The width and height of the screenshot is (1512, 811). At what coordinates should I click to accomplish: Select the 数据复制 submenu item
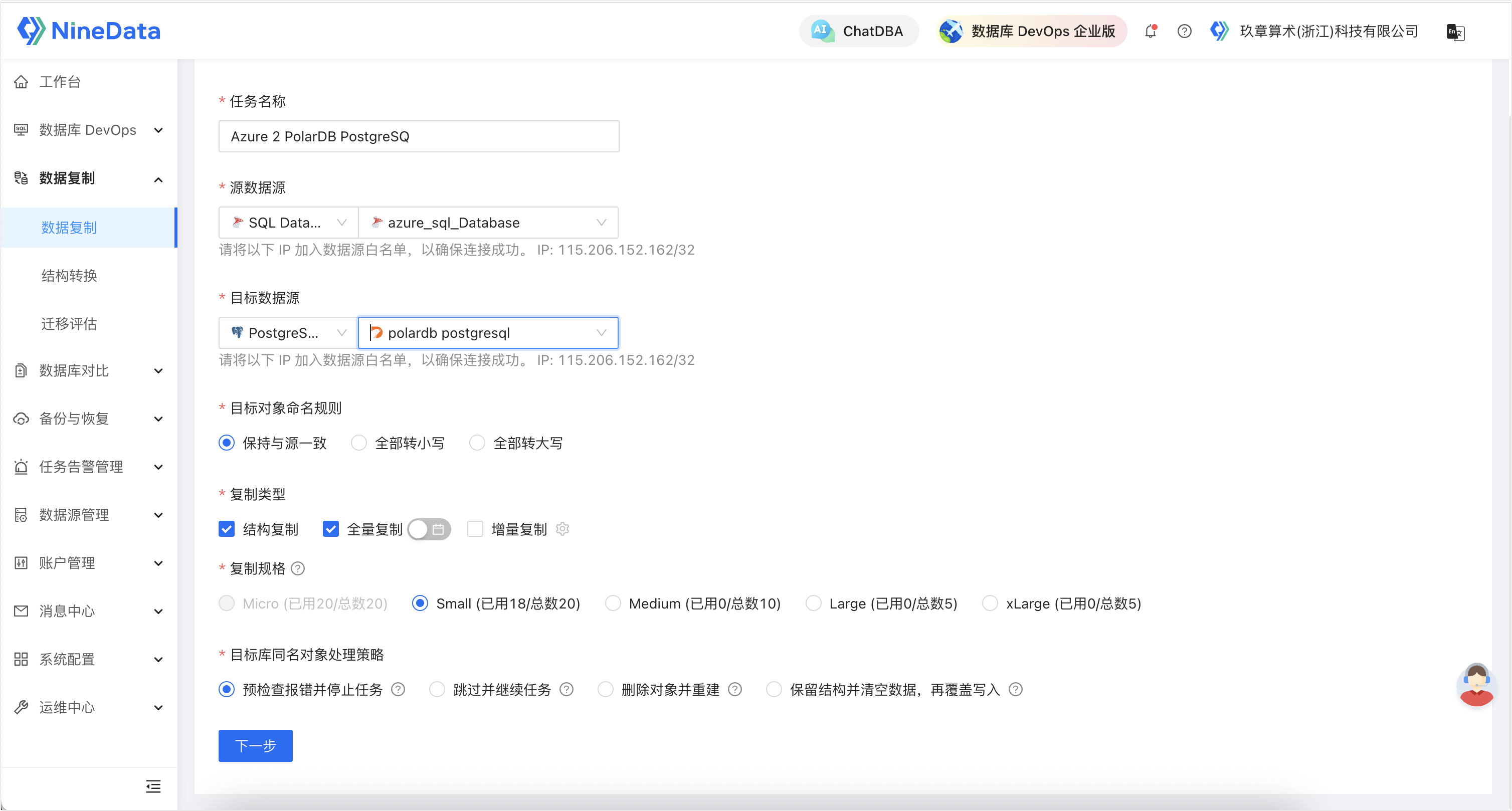pos(89,228)
